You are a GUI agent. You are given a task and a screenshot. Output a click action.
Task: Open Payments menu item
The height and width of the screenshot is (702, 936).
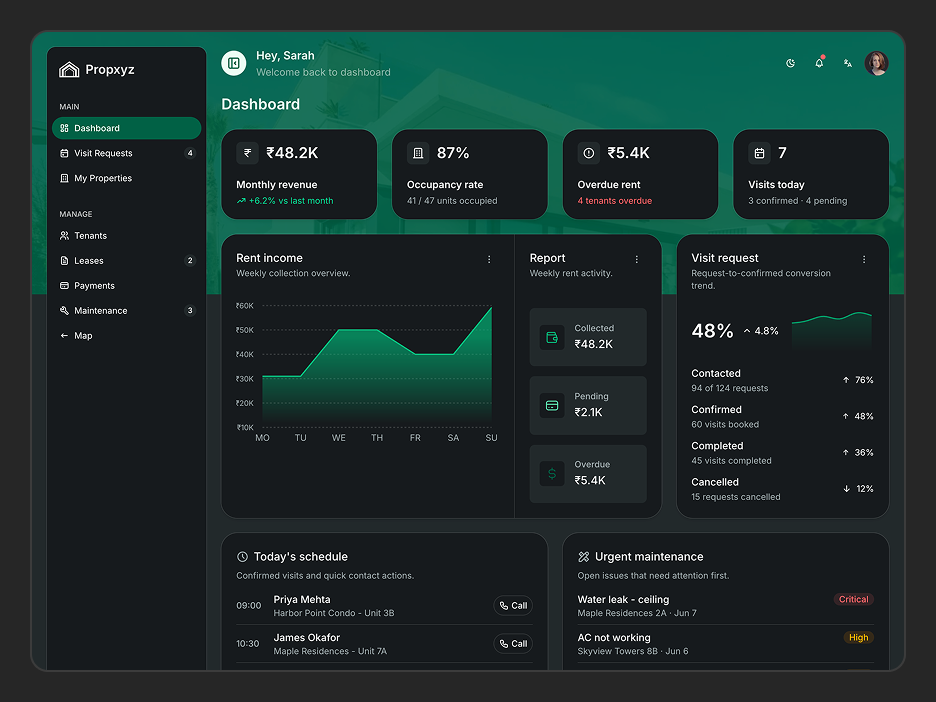[x=127, y=286]
